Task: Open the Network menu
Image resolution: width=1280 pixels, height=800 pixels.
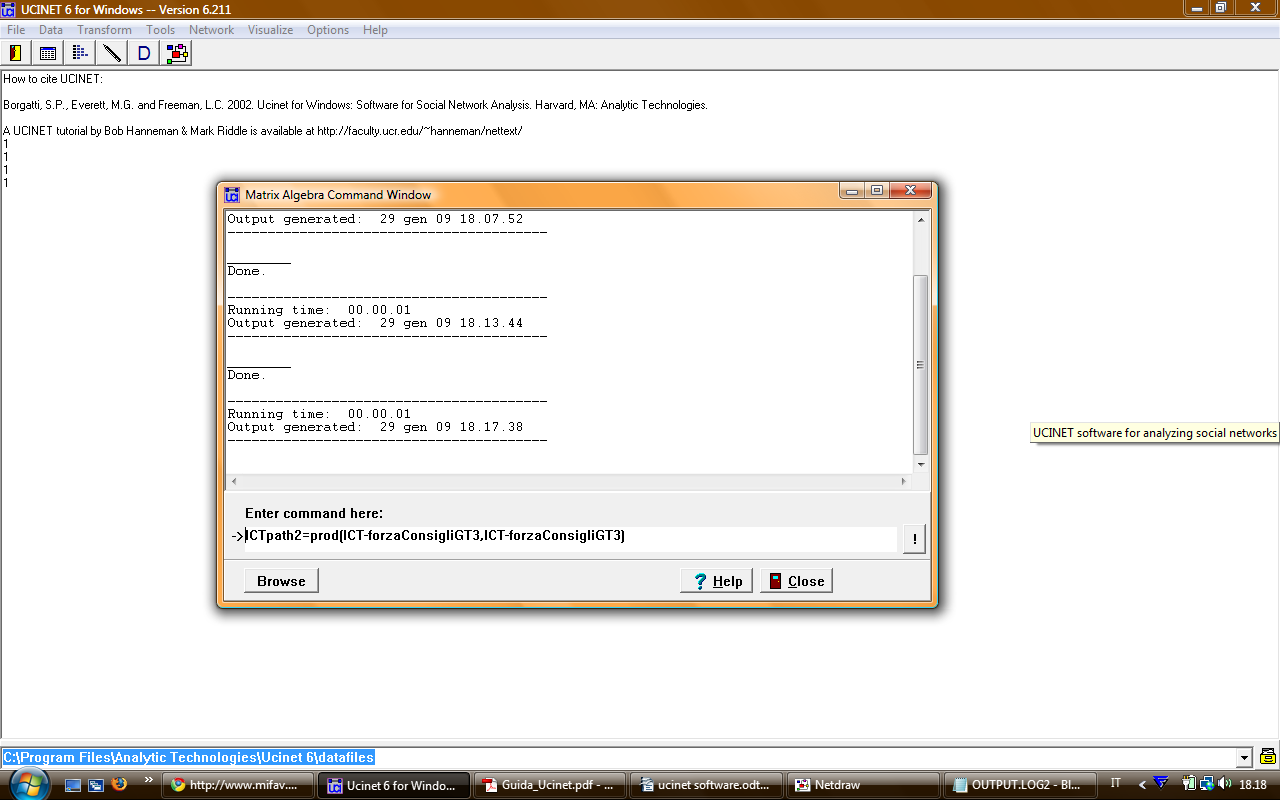Action: pyautogui.click(x=211, y=30)
